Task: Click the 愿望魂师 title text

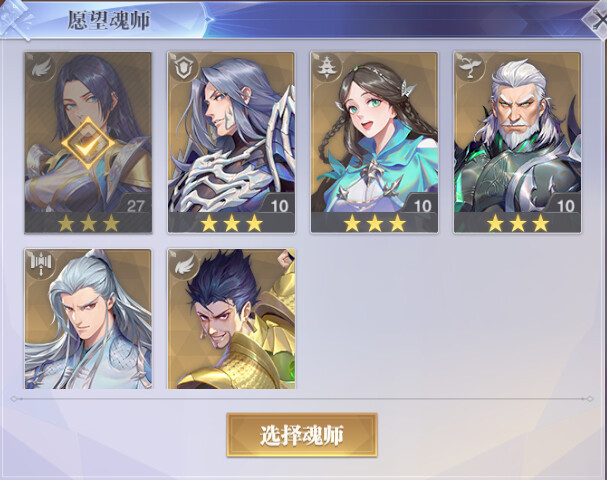Action: (109, 20)
